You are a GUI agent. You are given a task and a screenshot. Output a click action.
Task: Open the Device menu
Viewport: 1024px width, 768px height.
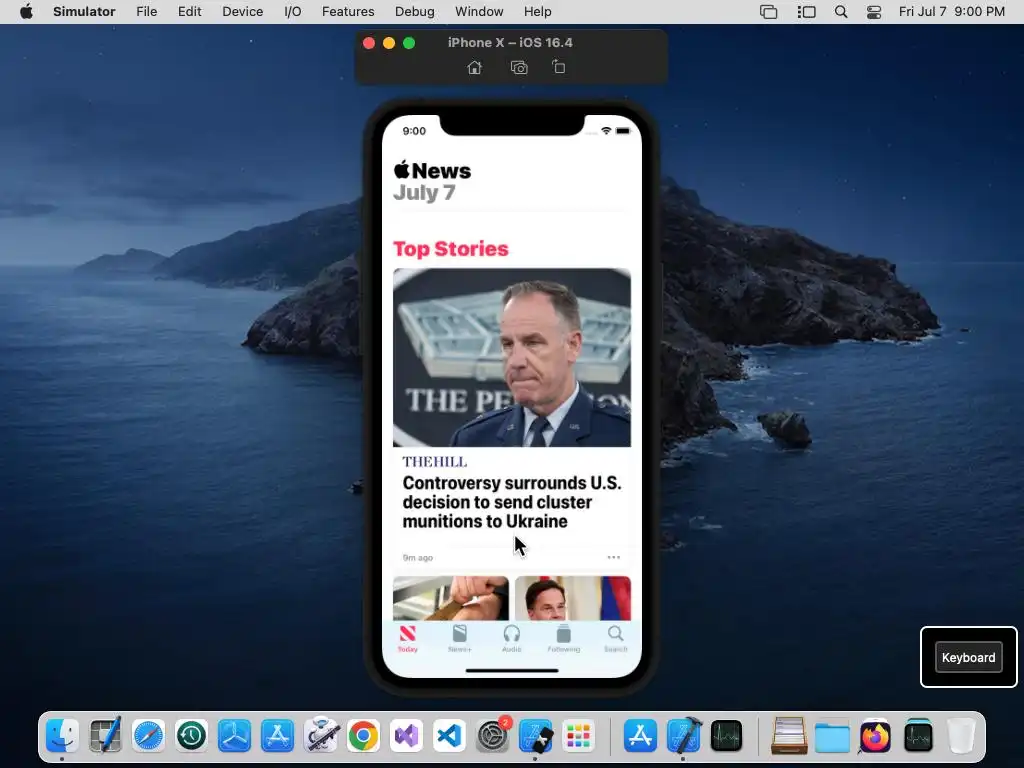(x=242, y=12)
